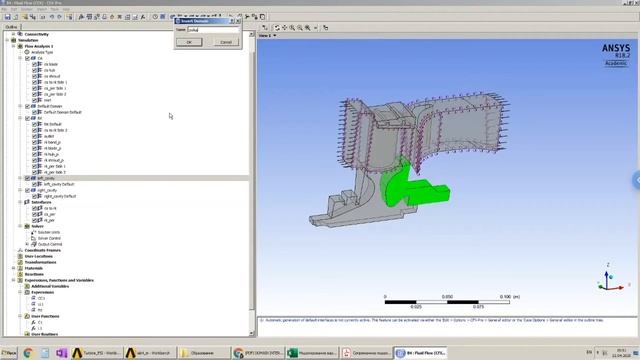Select the Zoom Box tool in viewer toolbar

coord(300,28)
